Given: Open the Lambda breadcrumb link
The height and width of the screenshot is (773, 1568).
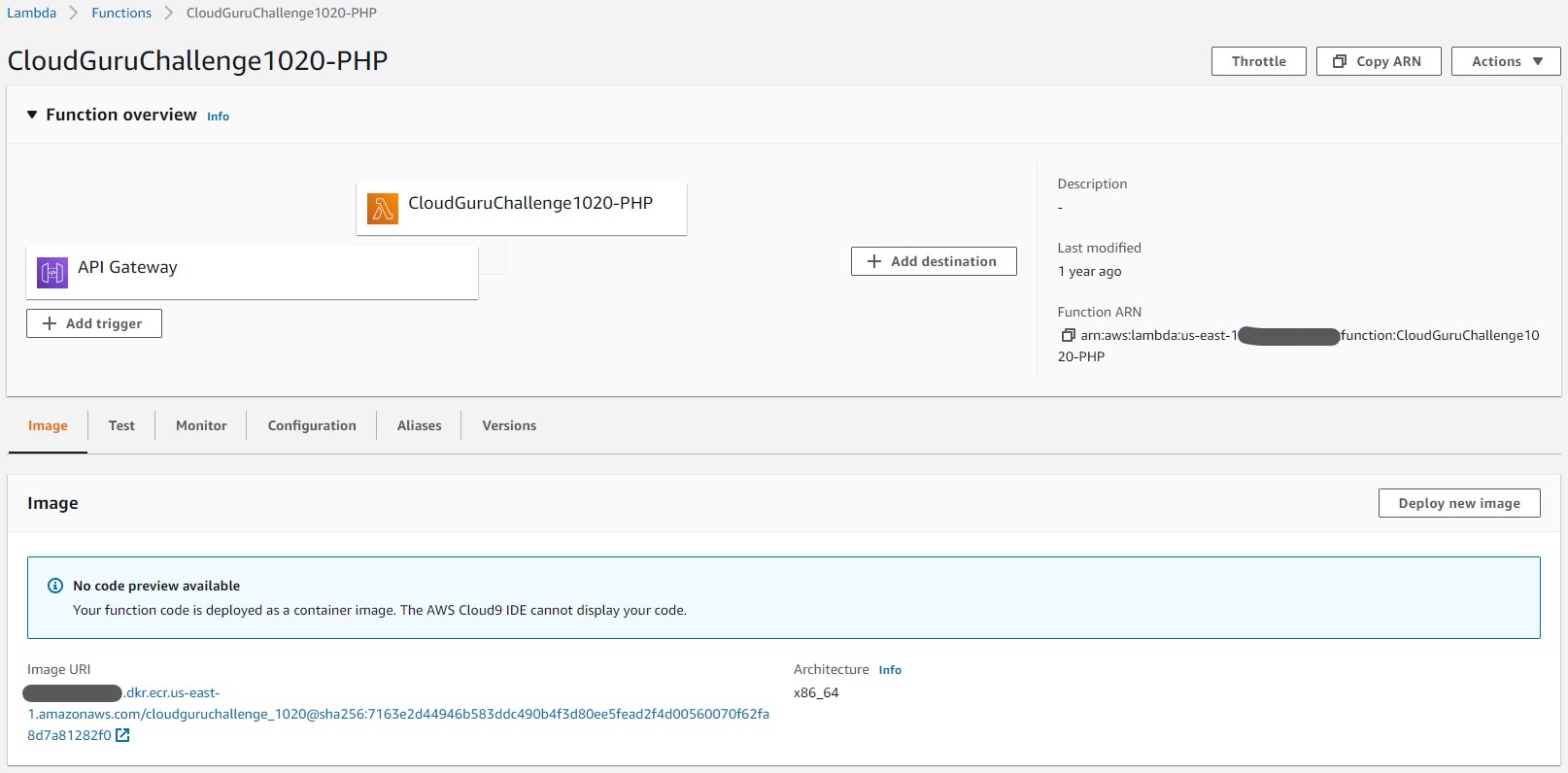Looking at the screenshot, I should (x=32, y=13).
